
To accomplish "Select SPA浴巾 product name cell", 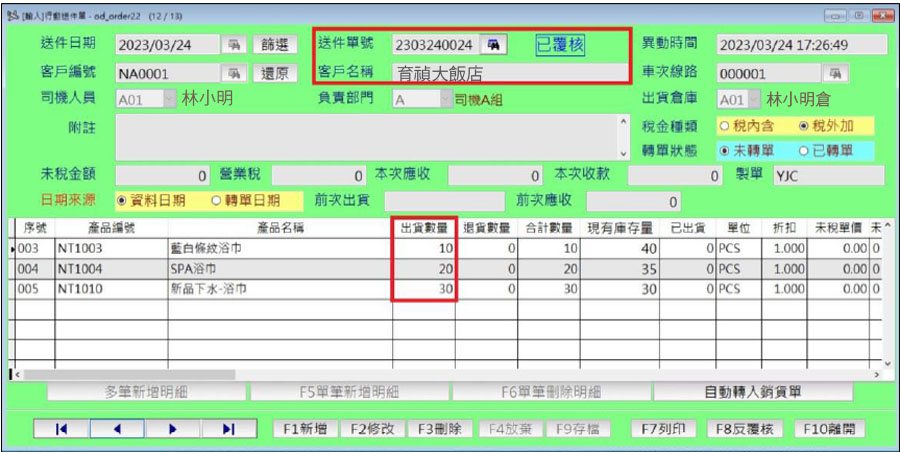I will pos(280,269).
